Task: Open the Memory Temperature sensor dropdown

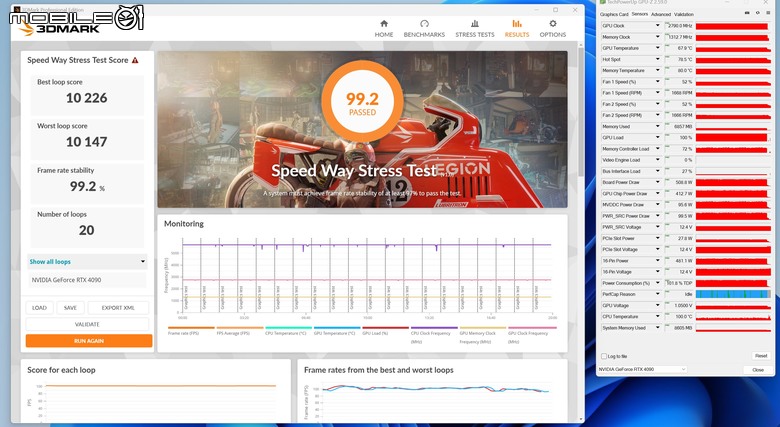Action: [x=657, y=70]
